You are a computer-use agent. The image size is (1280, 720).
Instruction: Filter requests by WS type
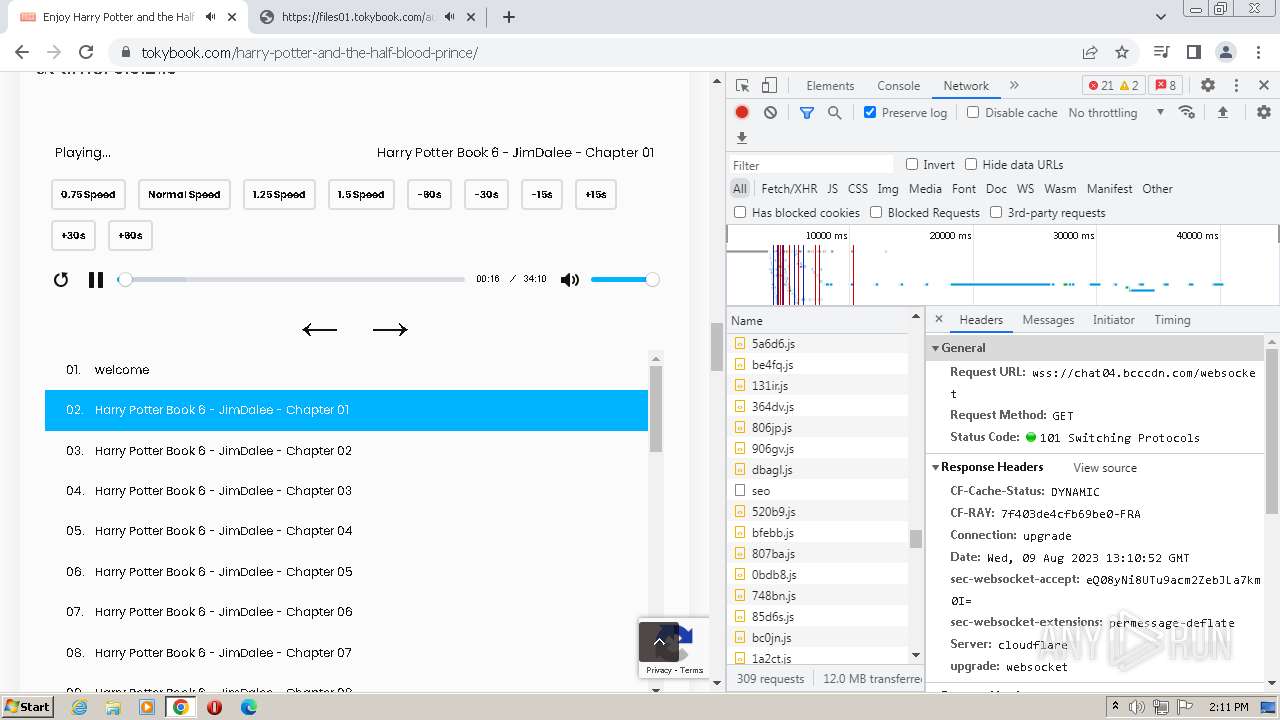(1025, 188)
